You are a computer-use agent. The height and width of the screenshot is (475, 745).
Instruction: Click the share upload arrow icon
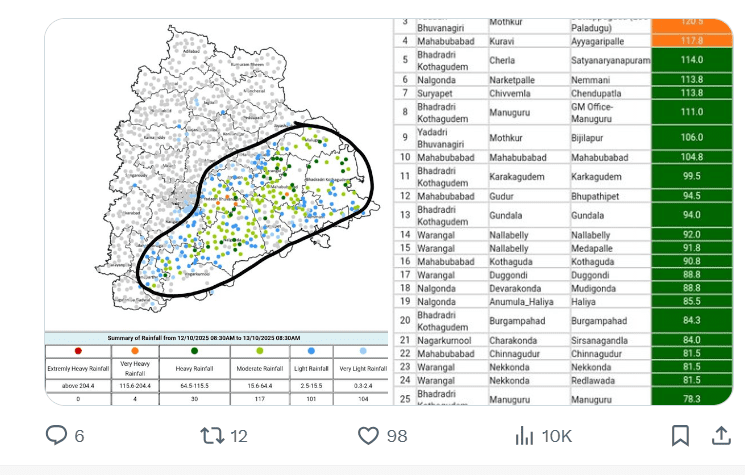tap(720, 436)
